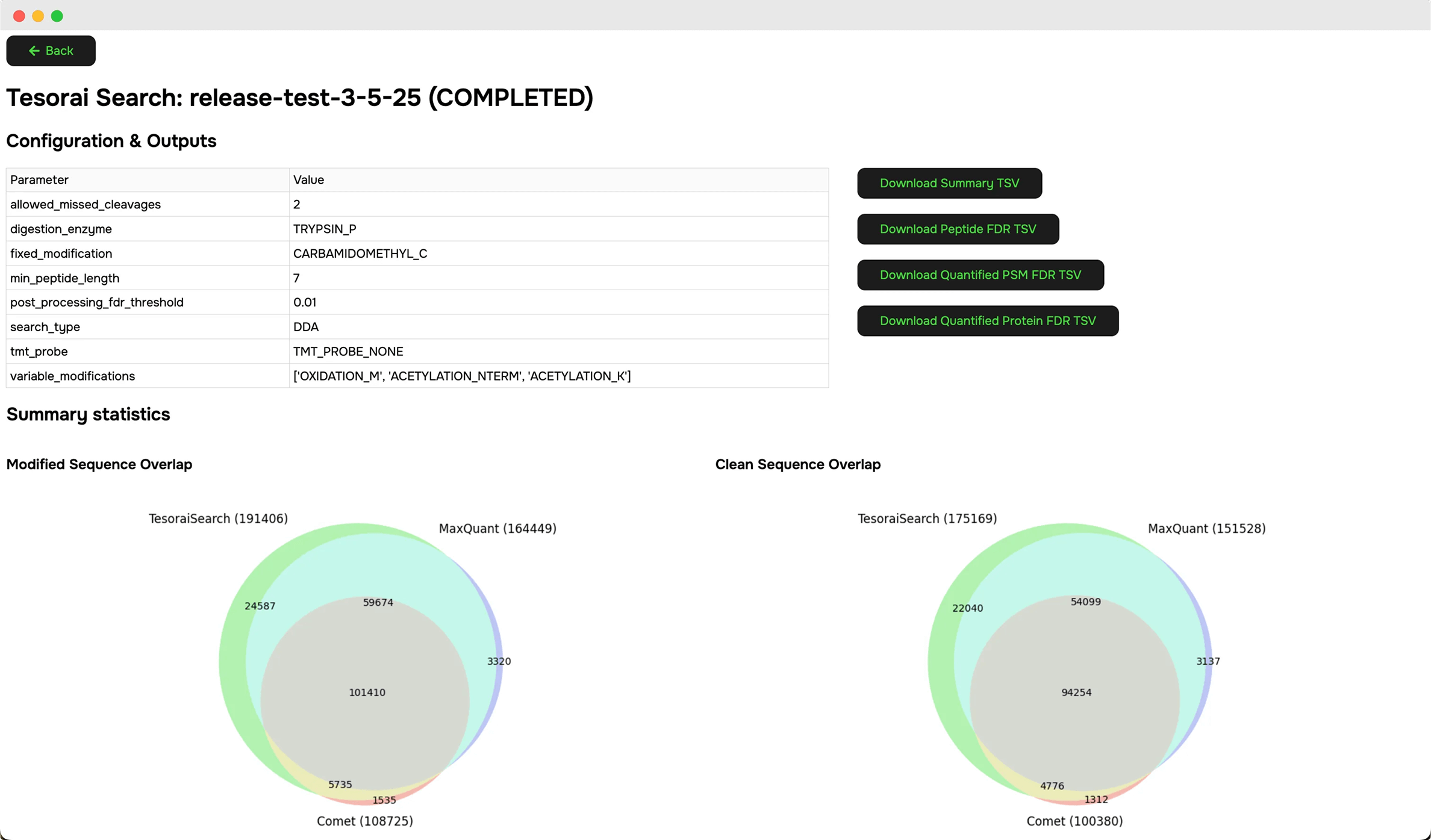Click the 54099 Venn region value
1431x840 pixels.
tap(1085, 602)
